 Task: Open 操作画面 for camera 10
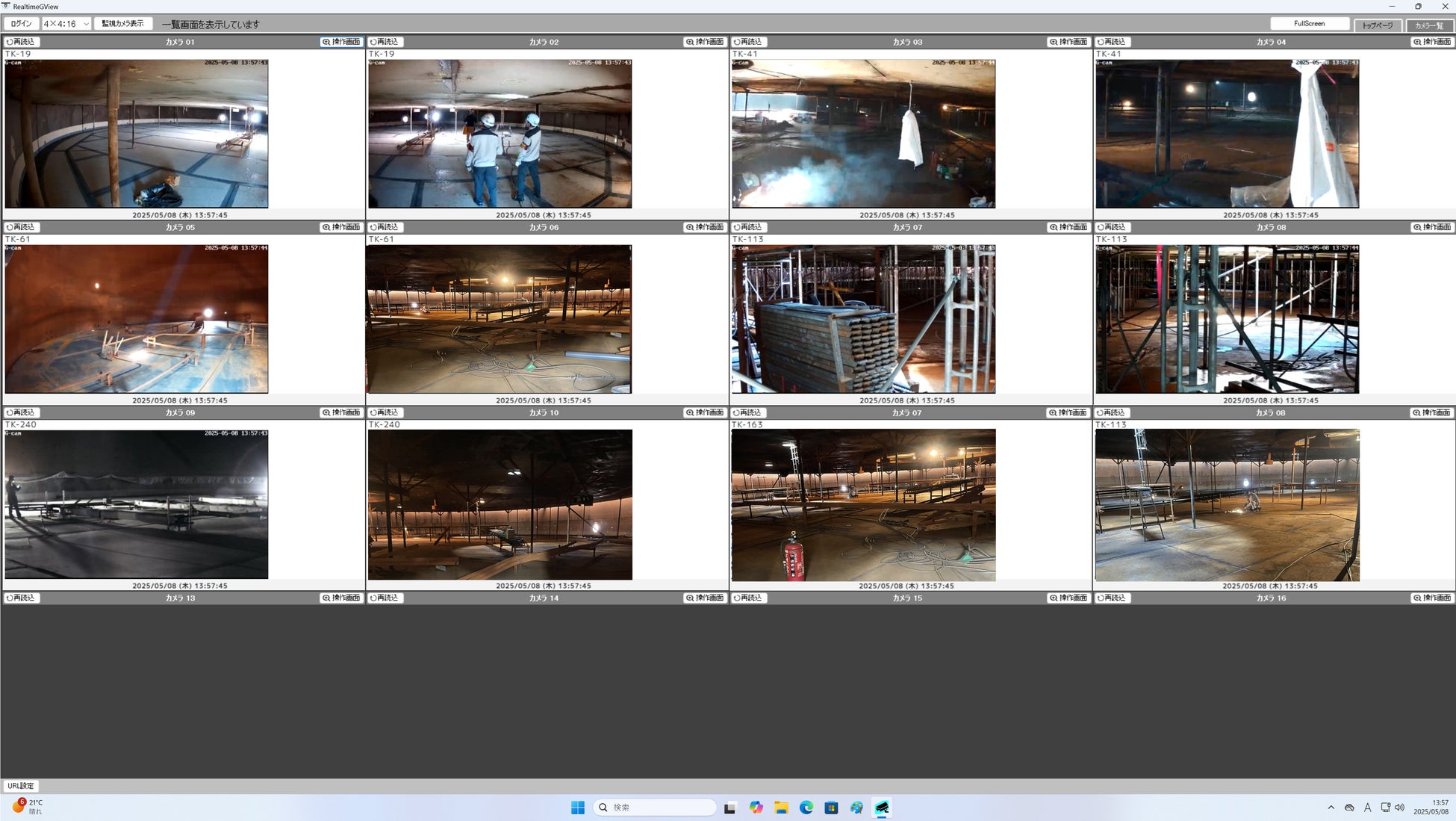[705, 412]
